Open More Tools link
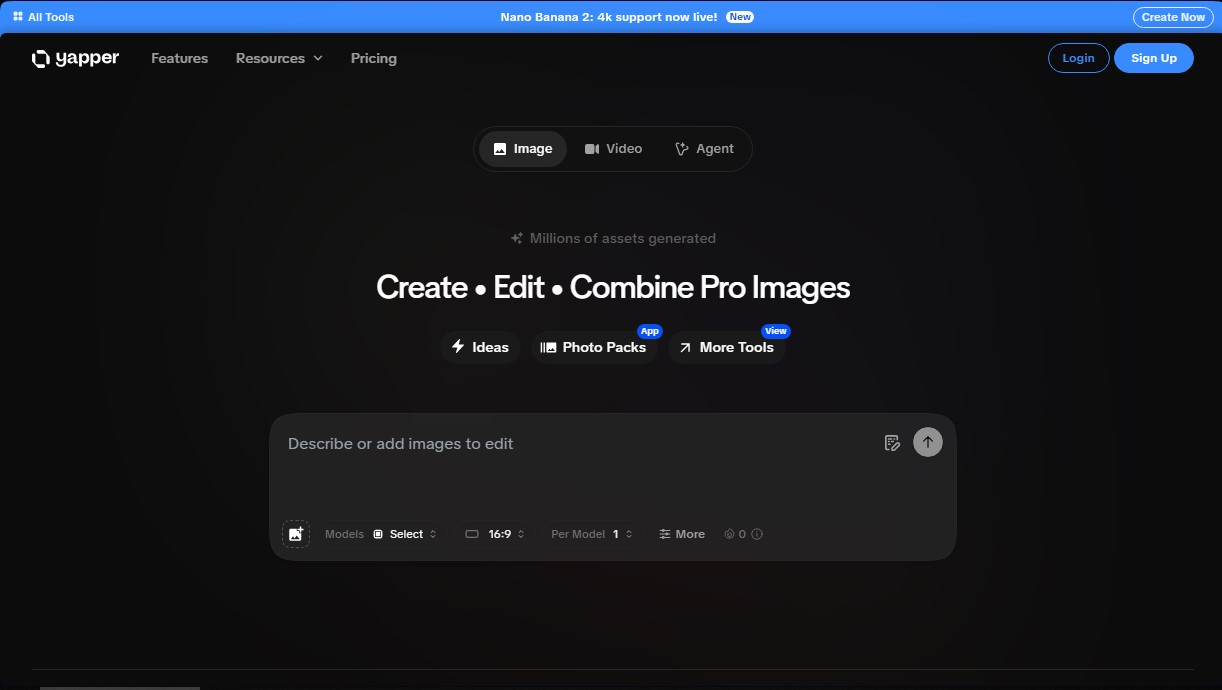 [727, 347]
